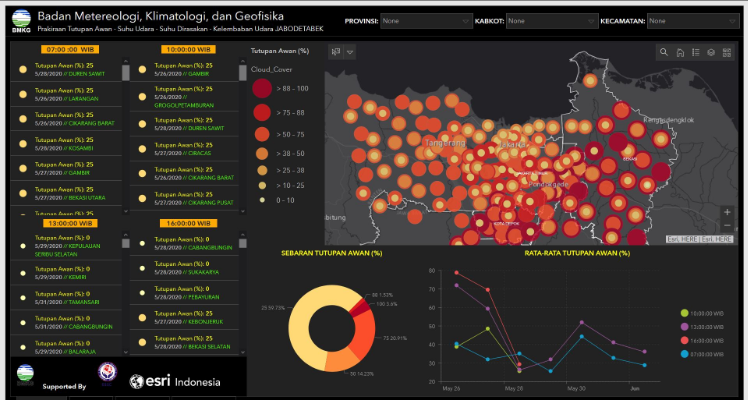Select GAMBIR entry in 10:00:00 list
748x400 pixels.
(185, 70)
